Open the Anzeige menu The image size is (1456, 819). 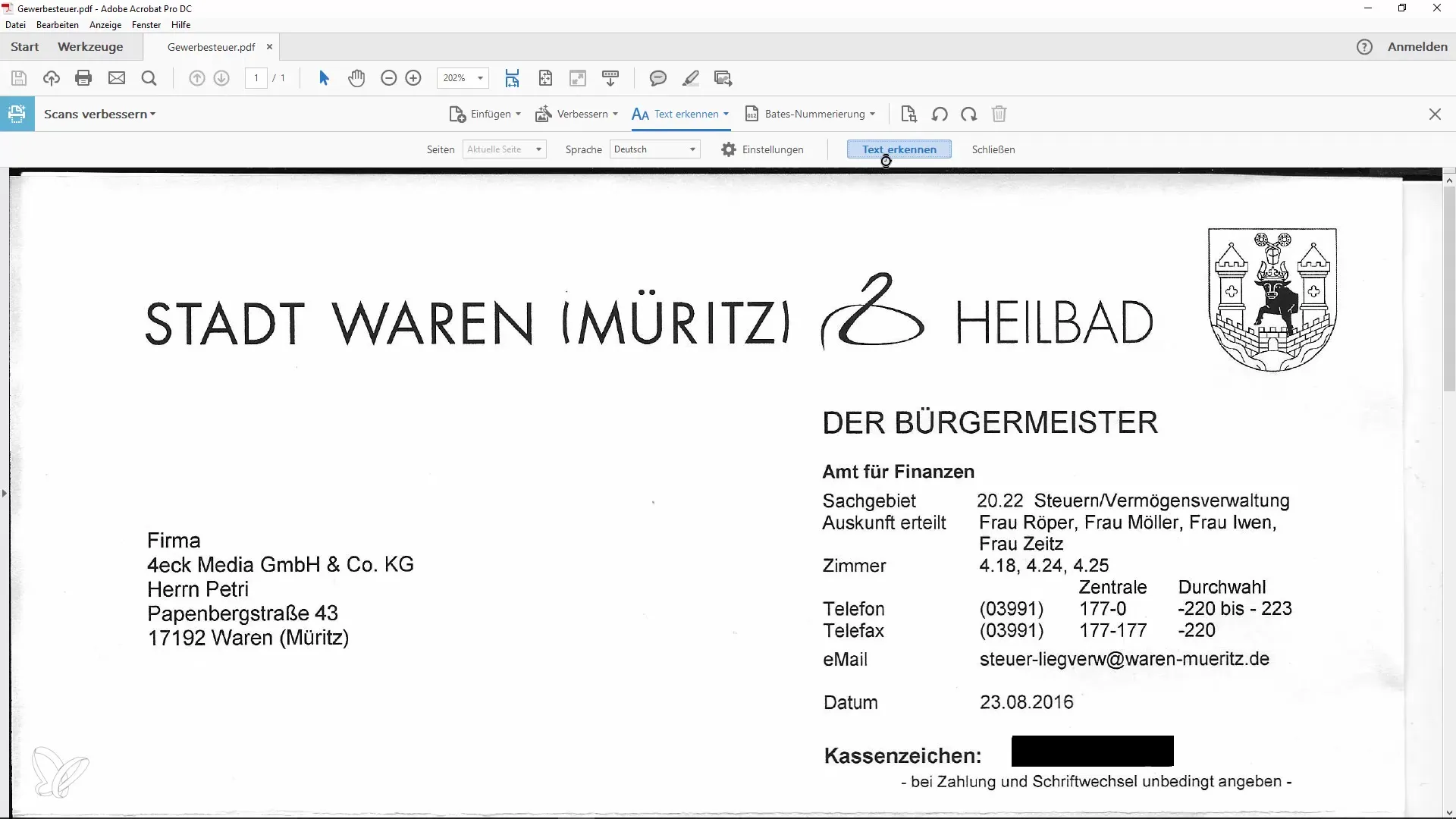[105, 25]
